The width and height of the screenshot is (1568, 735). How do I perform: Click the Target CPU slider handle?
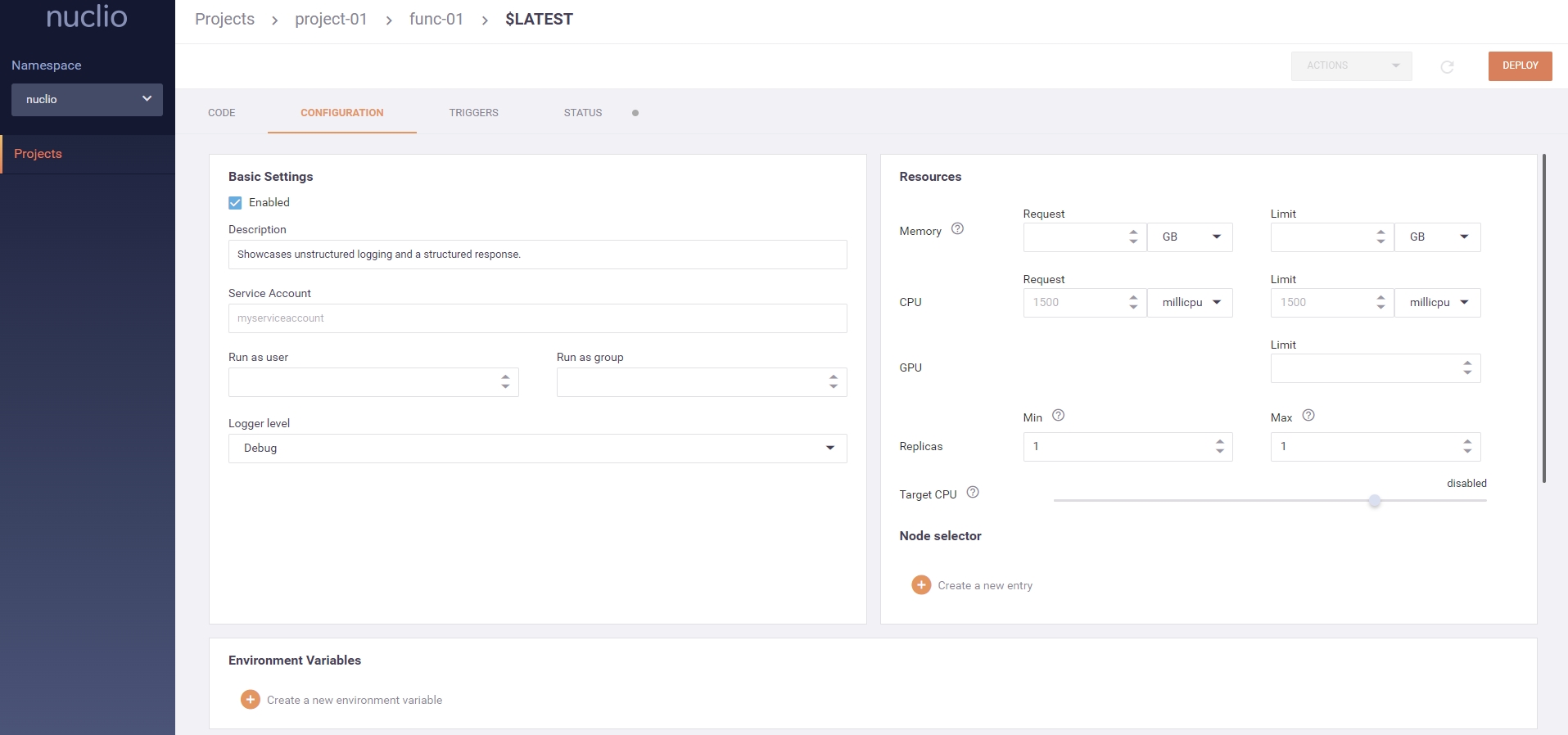click(1375, 501)
